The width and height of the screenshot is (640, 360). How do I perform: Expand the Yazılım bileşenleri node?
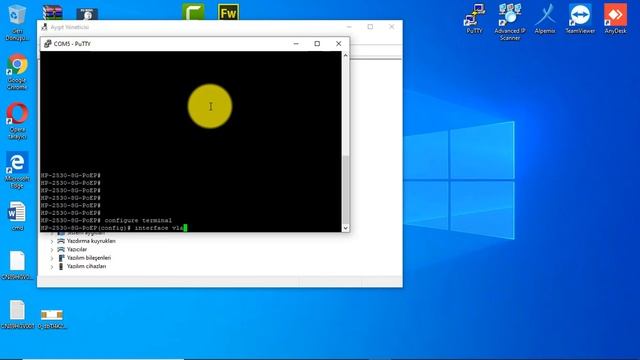coord(52,258)
